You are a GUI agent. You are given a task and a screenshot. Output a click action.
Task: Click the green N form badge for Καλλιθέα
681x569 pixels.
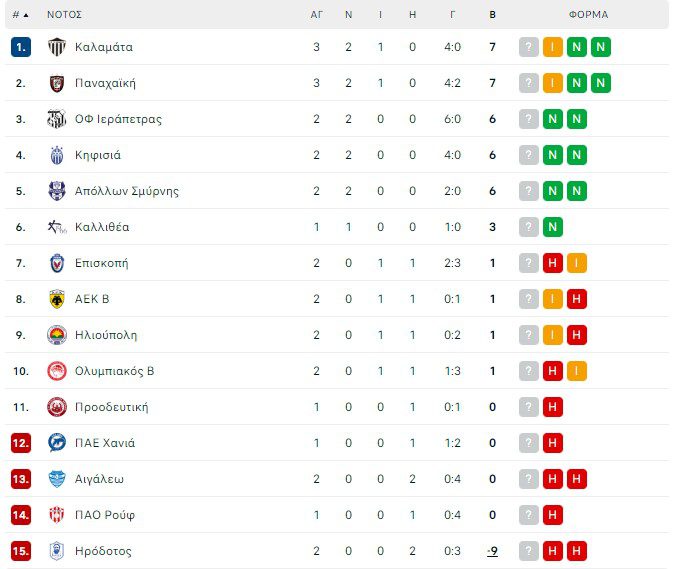(553, 227)
